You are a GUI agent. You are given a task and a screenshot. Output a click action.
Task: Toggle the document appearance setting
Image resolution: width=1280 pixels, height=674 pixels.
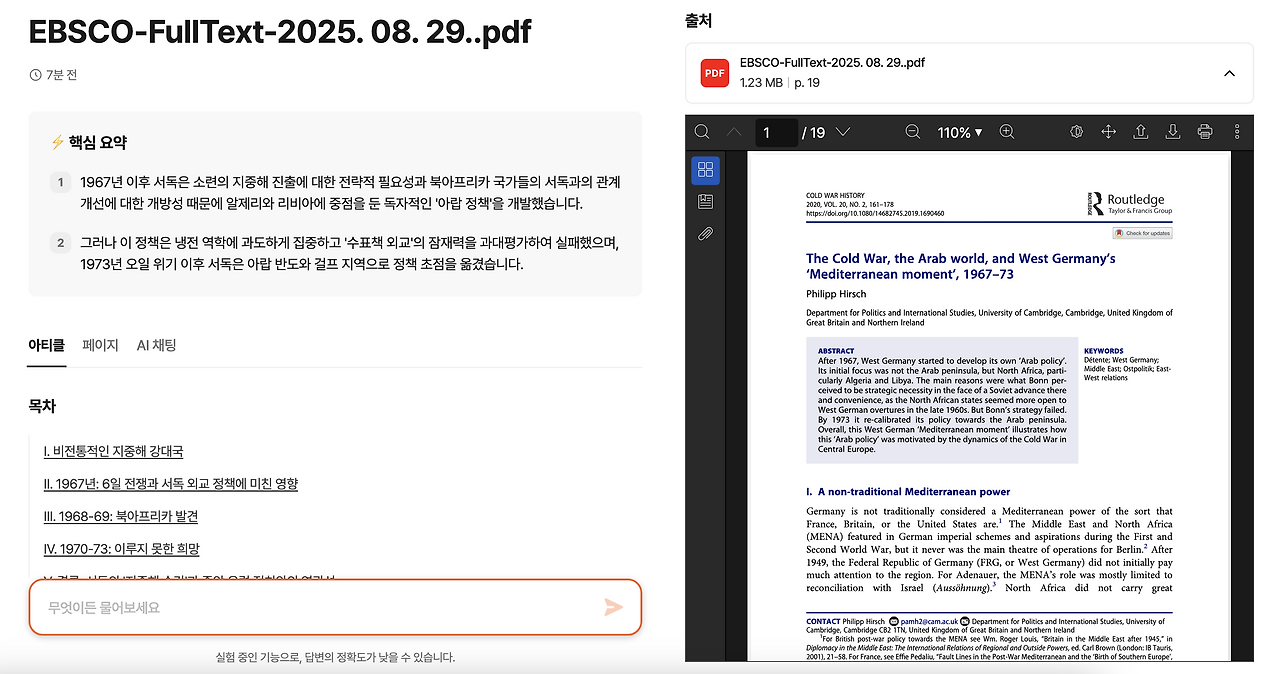tap(1076, 131)
